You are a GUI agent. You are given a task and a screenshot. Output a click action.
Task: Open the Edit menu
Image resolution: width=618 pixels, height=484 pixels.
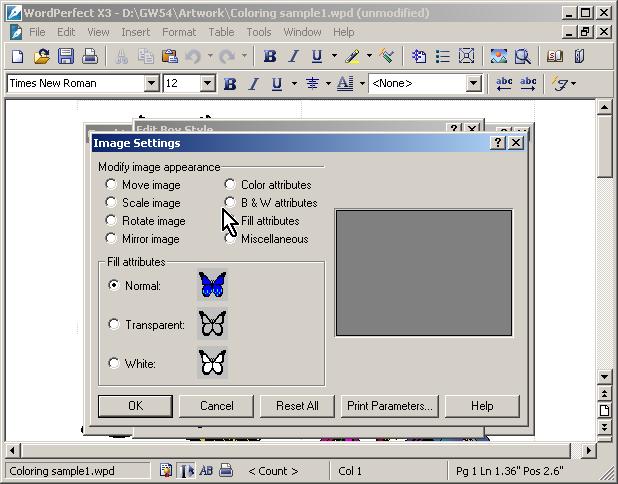tap(66, 32)
